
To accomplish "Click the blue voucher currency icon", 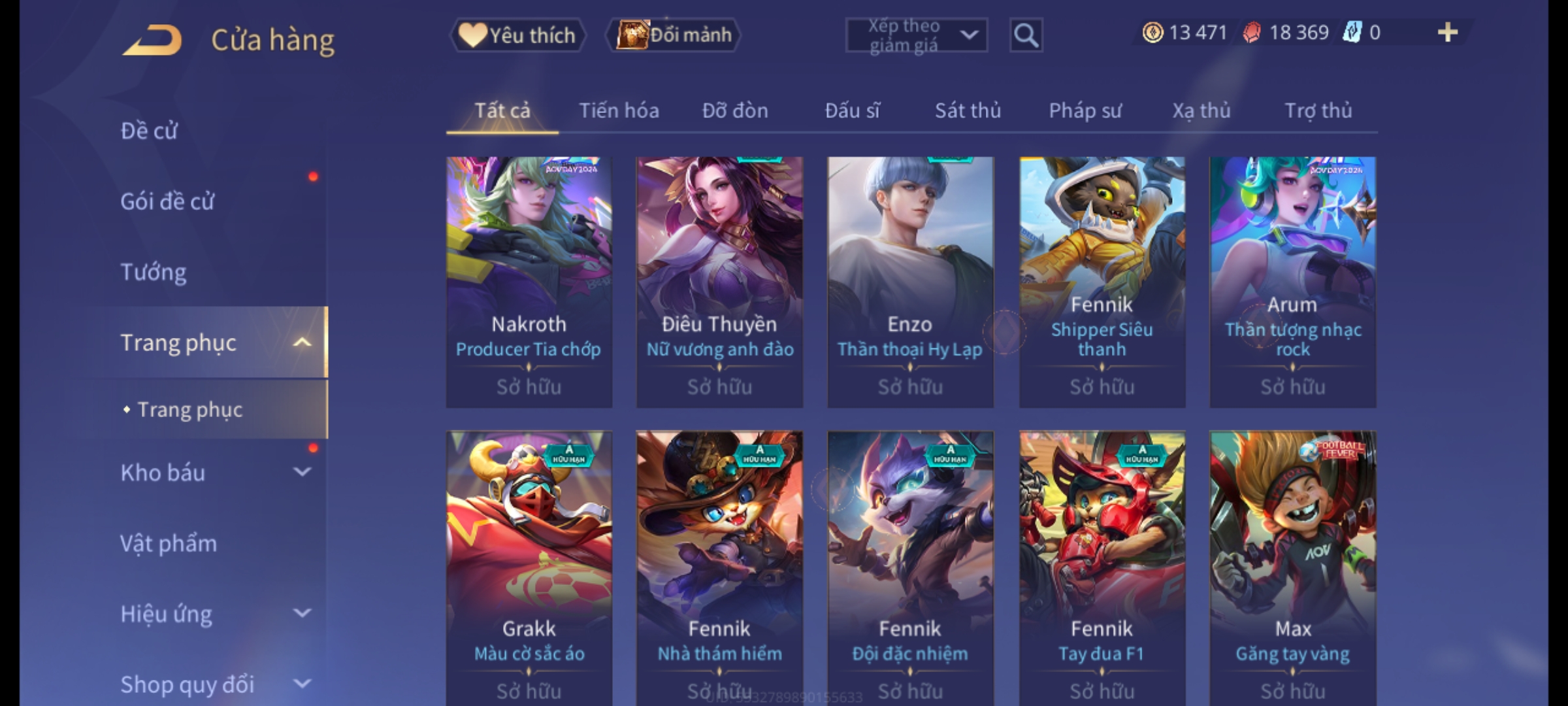I will click(1352, 33).
